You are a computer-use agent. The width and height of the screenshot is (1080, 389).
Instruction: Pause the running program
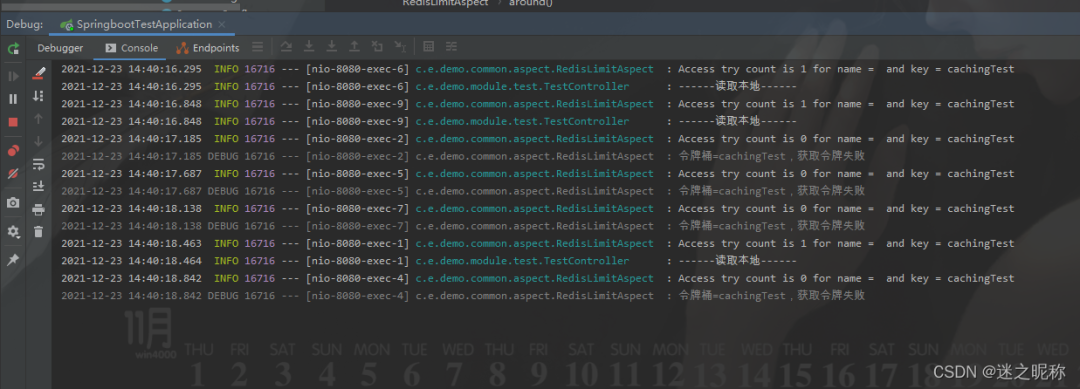click(13, 99)
